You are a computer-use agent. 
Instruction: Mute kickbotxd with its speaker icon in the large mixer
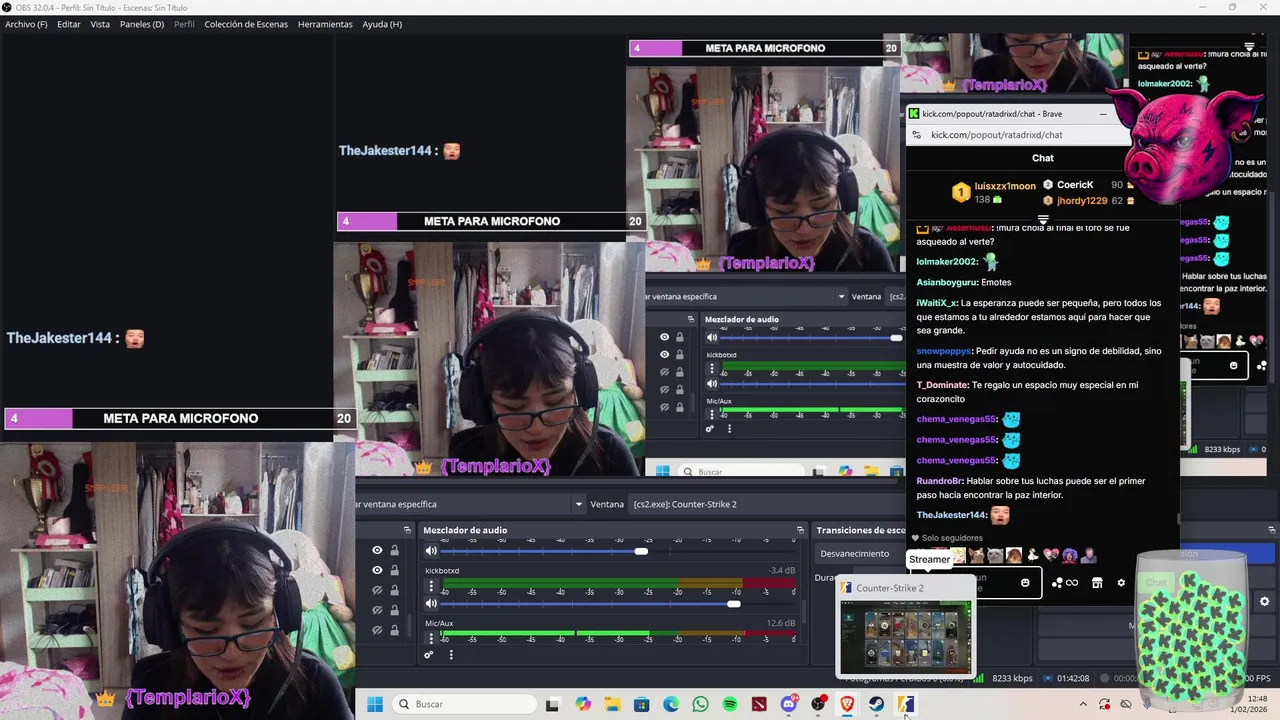(432, 603)
